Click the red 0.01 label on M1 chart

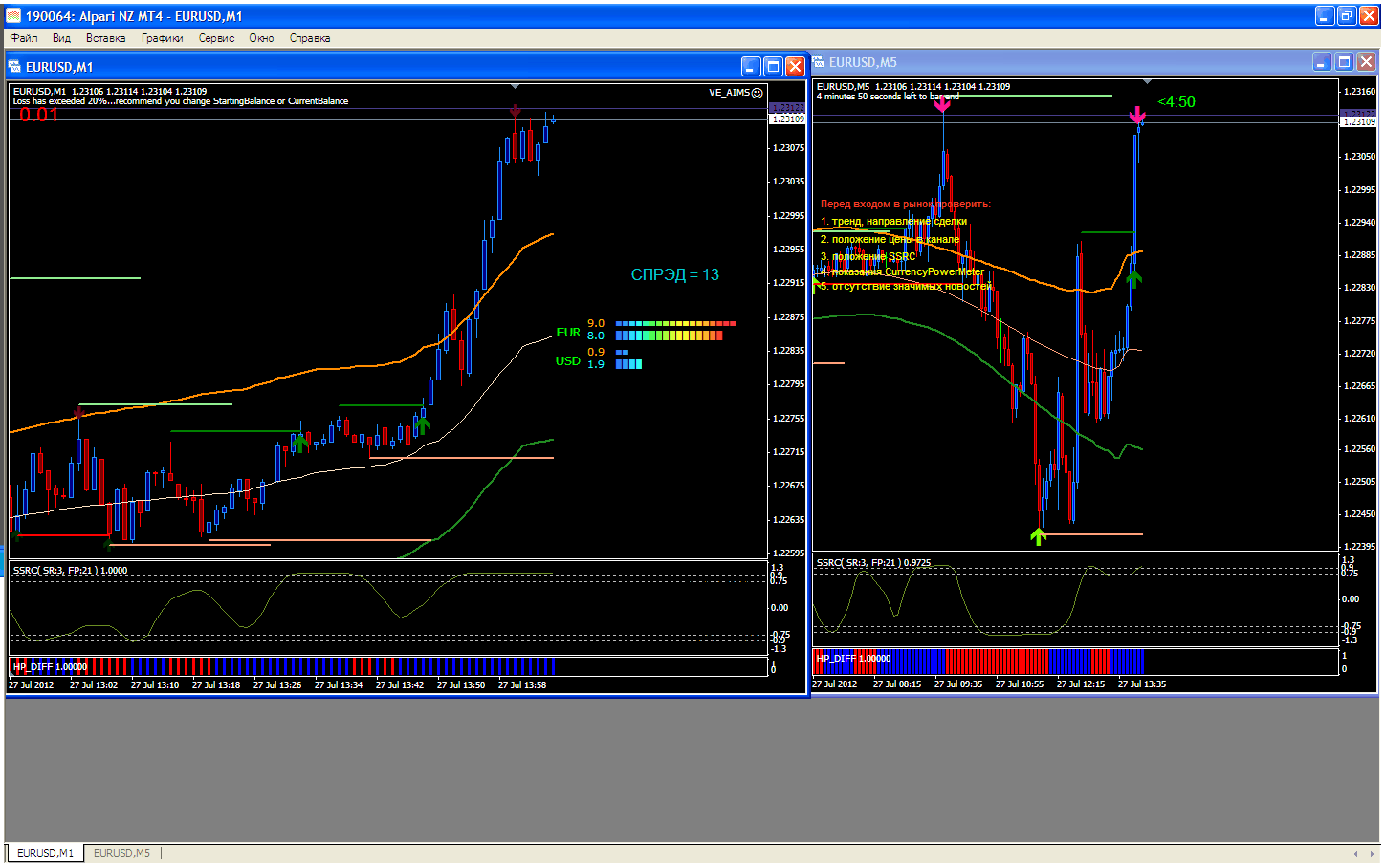(x=39, y=115)
